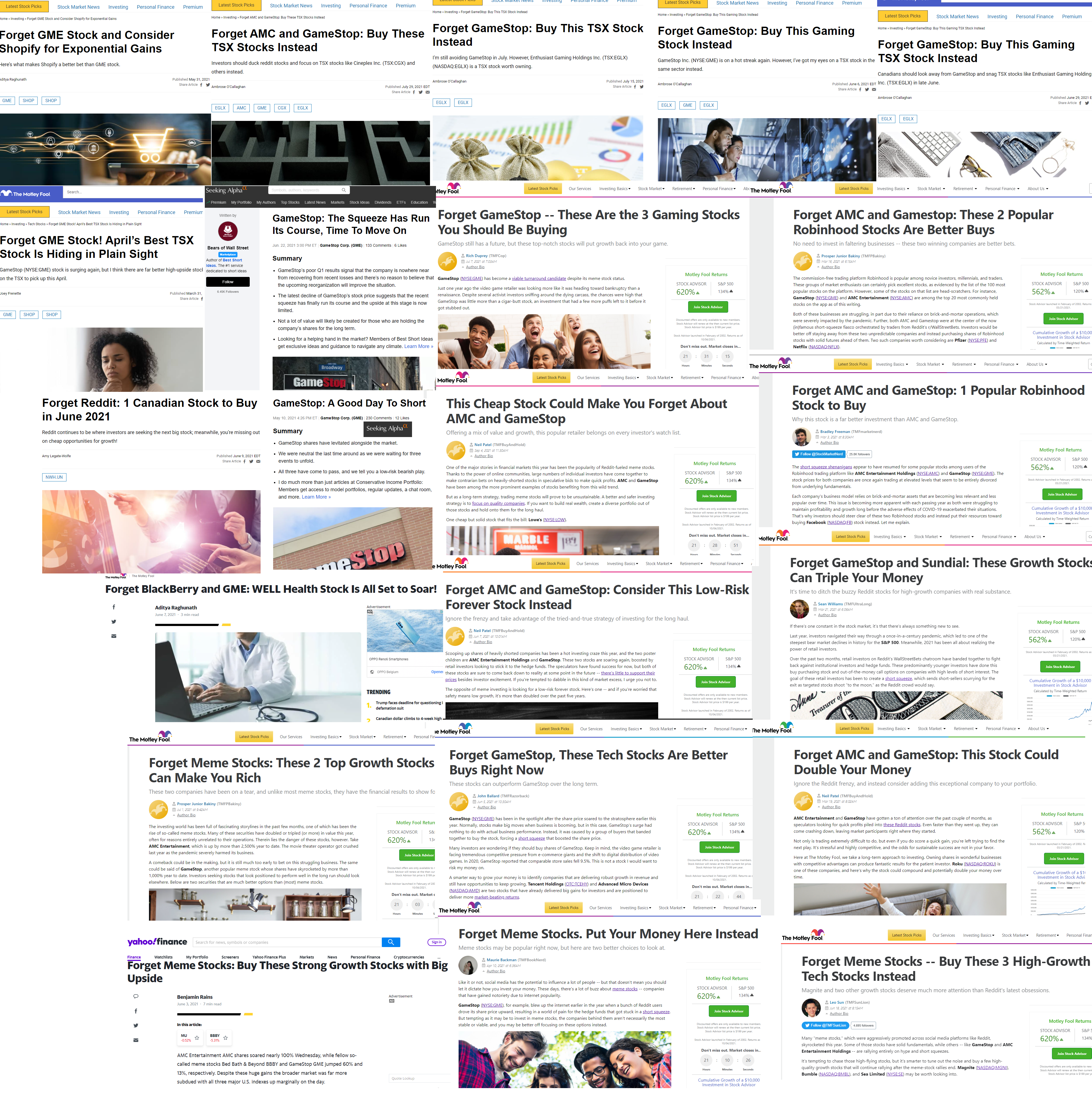Share the Forget Reddit article on Twitter
The image size is (1092, 1093).
click(251, 461)
